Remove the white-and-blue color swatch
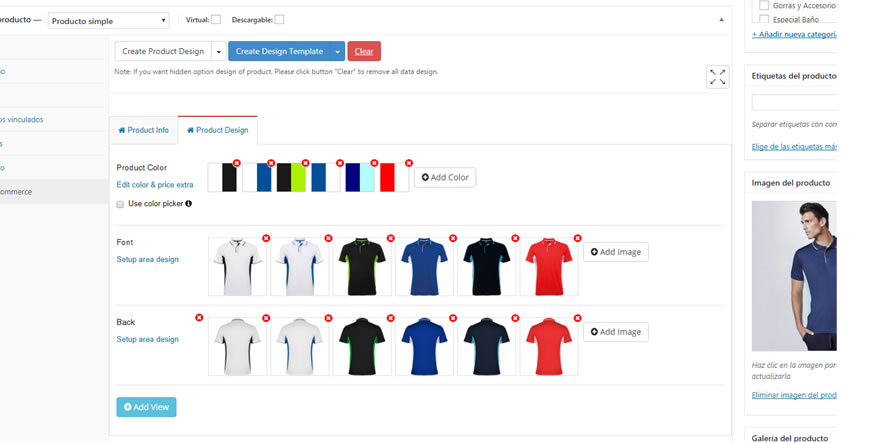The width and height of the screenshot is (885, 443). (x=271, y=163)
